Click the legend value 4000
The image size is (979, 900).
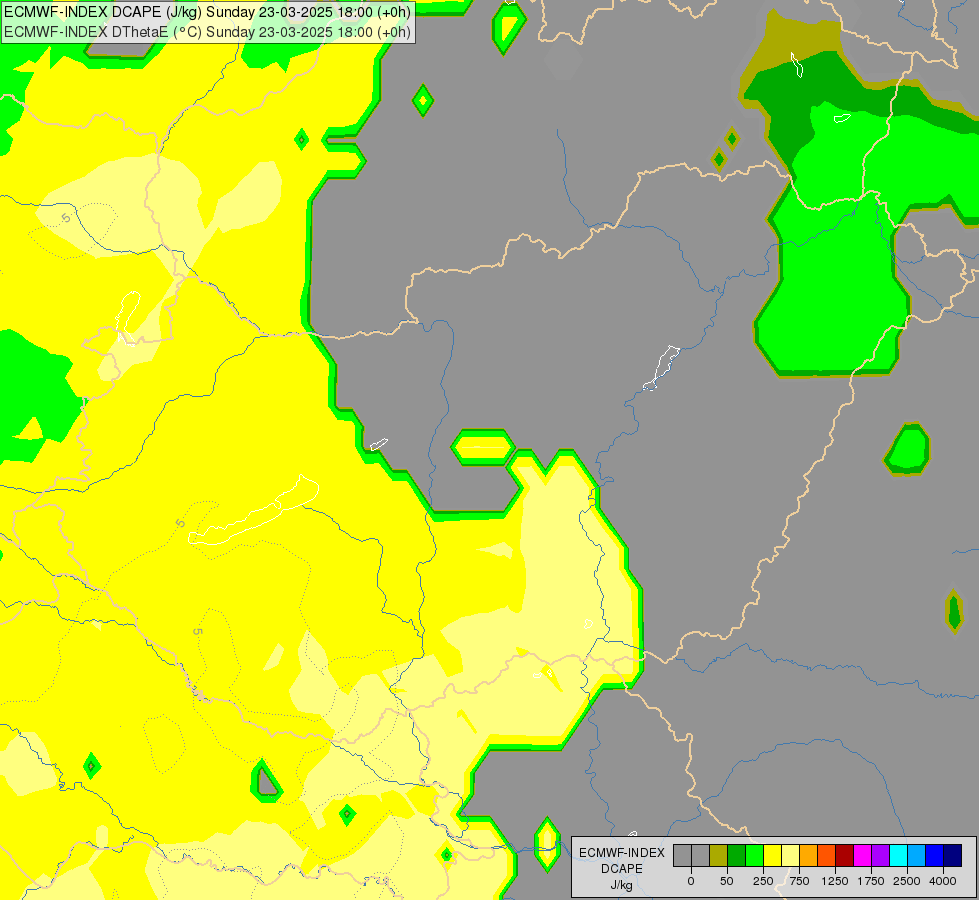[x=943, y=881]
